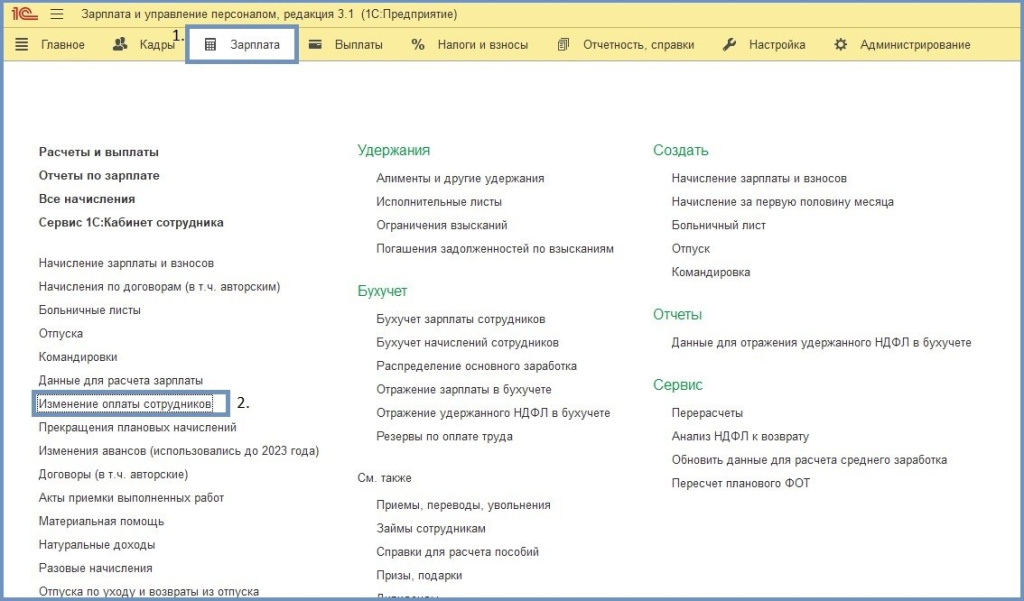This screenshot has width=1024, height=601.
Task: Click the Настройка wrench icon
Action: pyautogui.click(x=729, y=45)
